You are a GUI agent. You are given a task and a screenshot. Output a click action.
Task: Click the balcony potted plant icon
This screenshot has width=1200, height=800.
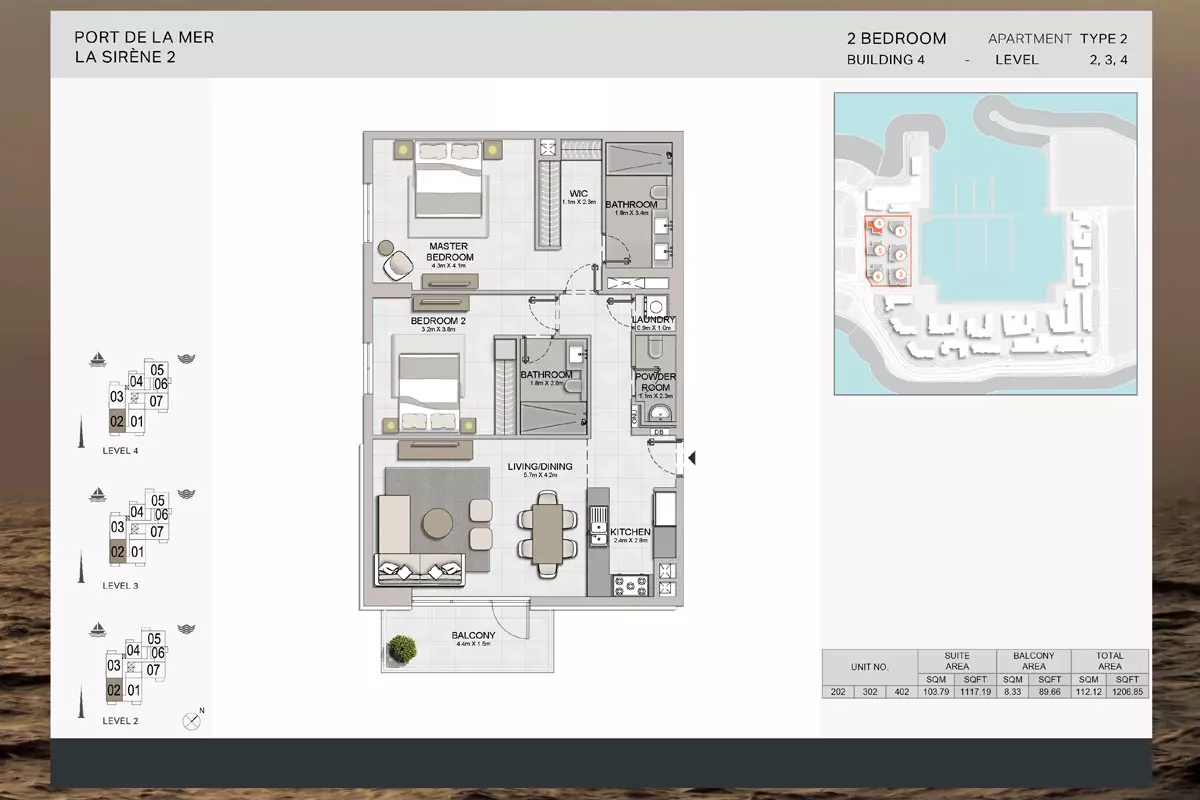tap(403, 648)
